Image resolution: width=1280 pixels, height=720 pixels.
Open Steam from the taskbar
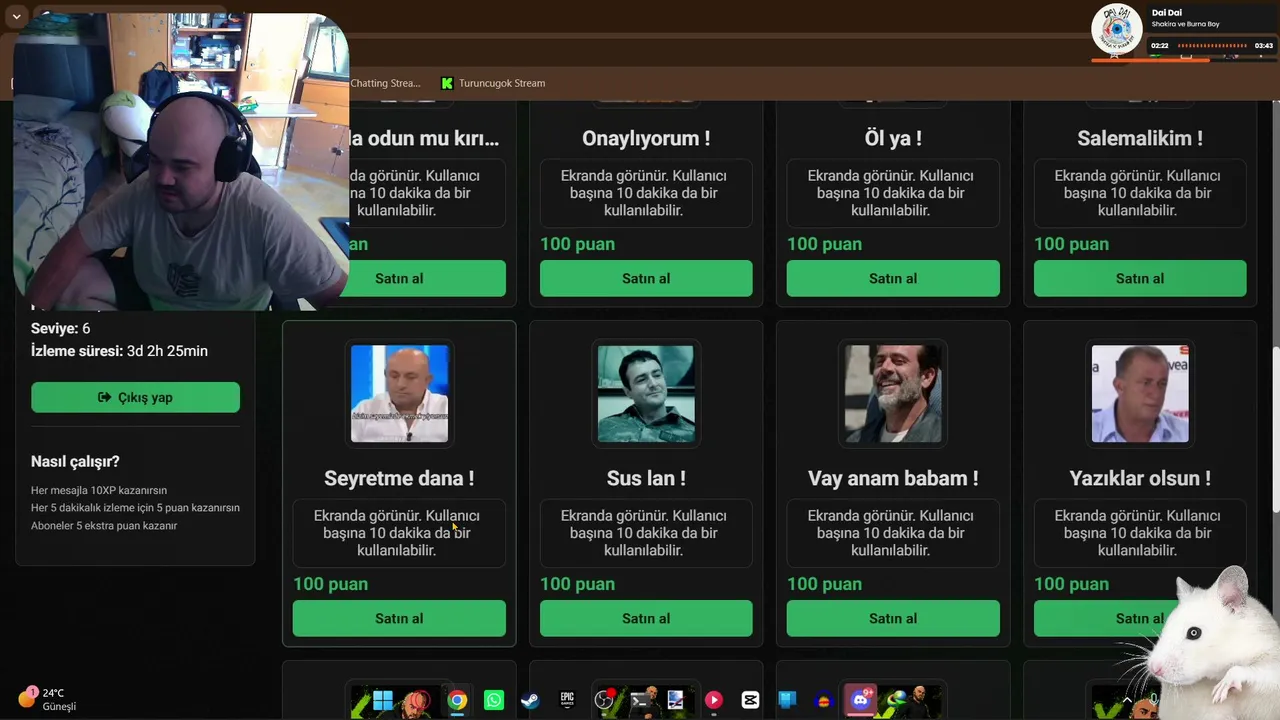(x=530, y=700)
